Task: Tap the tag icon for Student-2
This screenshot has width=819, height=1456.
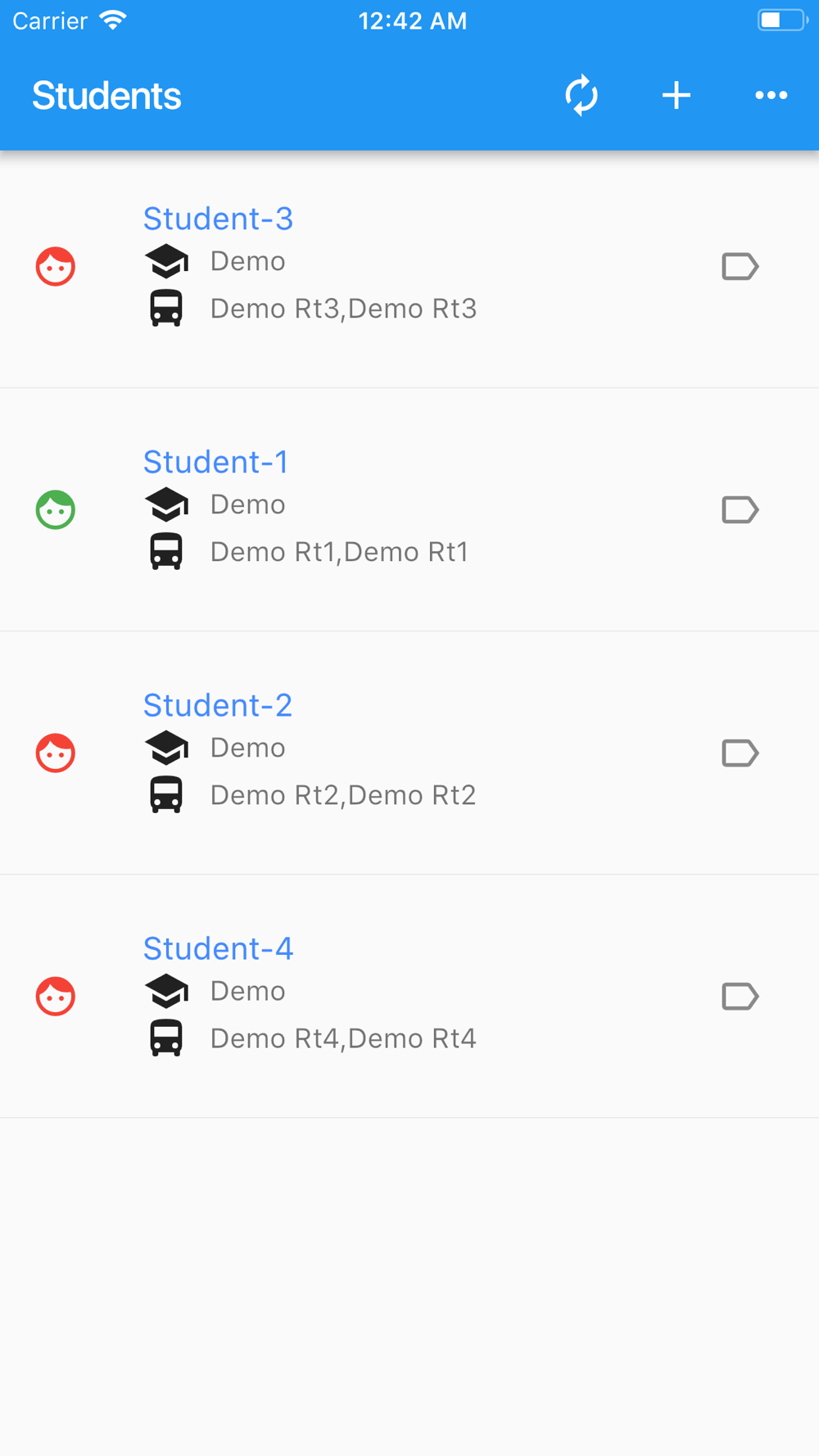Action: pos(740,753)
